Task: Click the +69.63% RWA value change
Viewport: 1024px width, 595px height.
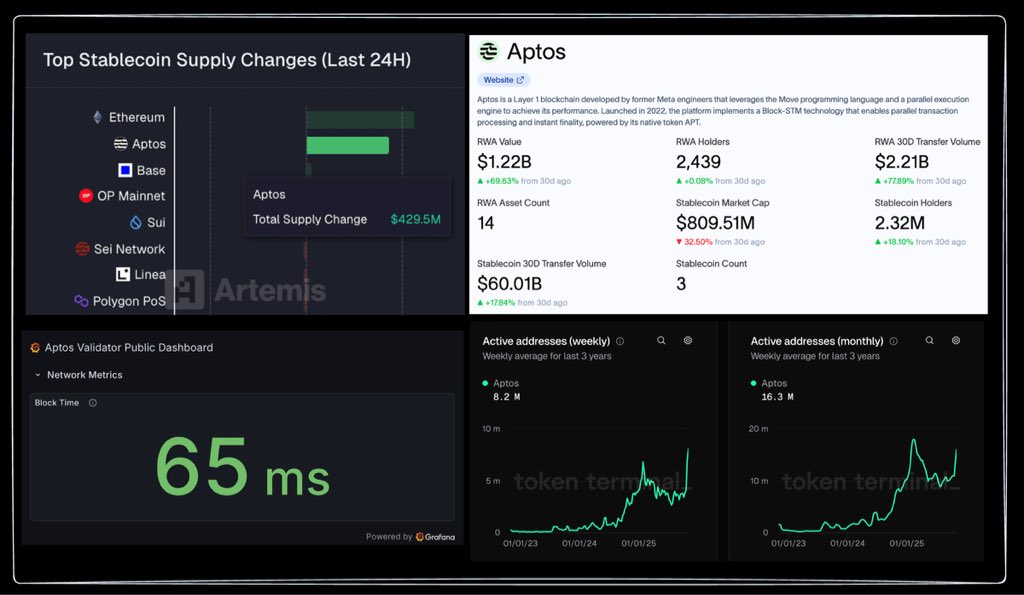Action: pos(498,181)
